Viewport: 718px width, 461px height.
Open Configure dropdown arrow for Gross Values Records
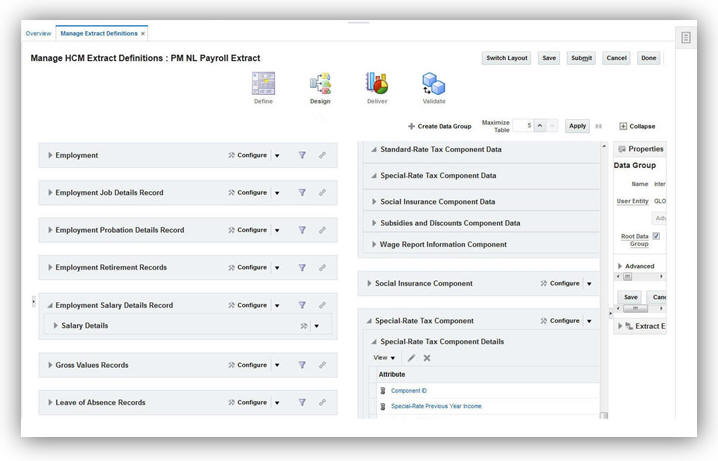tap(277, 365)
